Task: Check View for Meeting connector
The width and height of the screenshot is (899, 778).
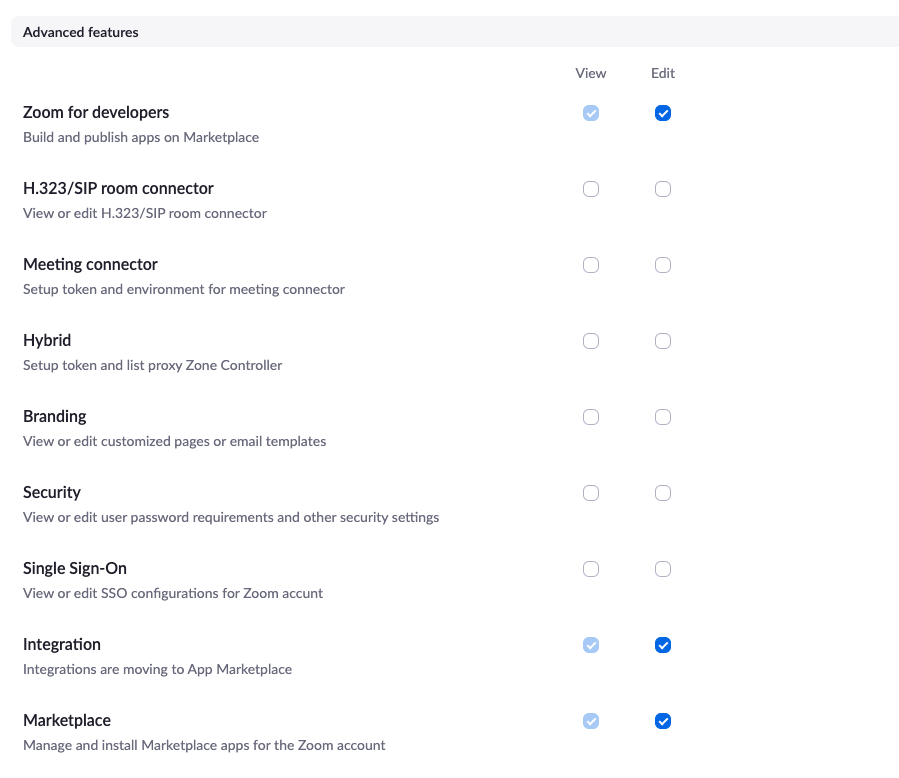Action: click(591, 265)
